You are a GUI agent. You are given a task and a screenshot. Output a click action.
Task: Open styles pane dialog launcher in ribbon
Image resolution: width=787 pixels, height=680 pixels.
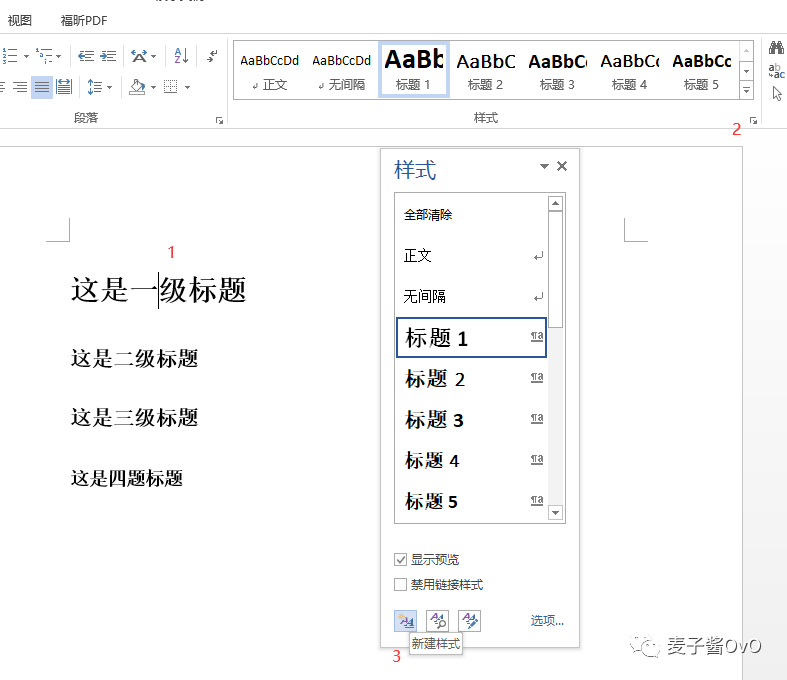click(x=753, y=120)
